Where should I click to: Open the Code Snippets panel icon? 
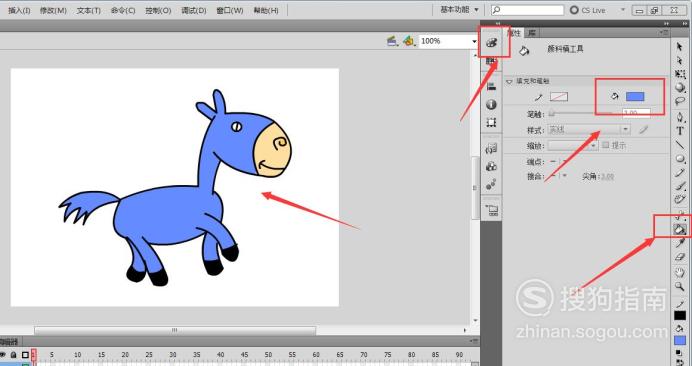point(491,148)
